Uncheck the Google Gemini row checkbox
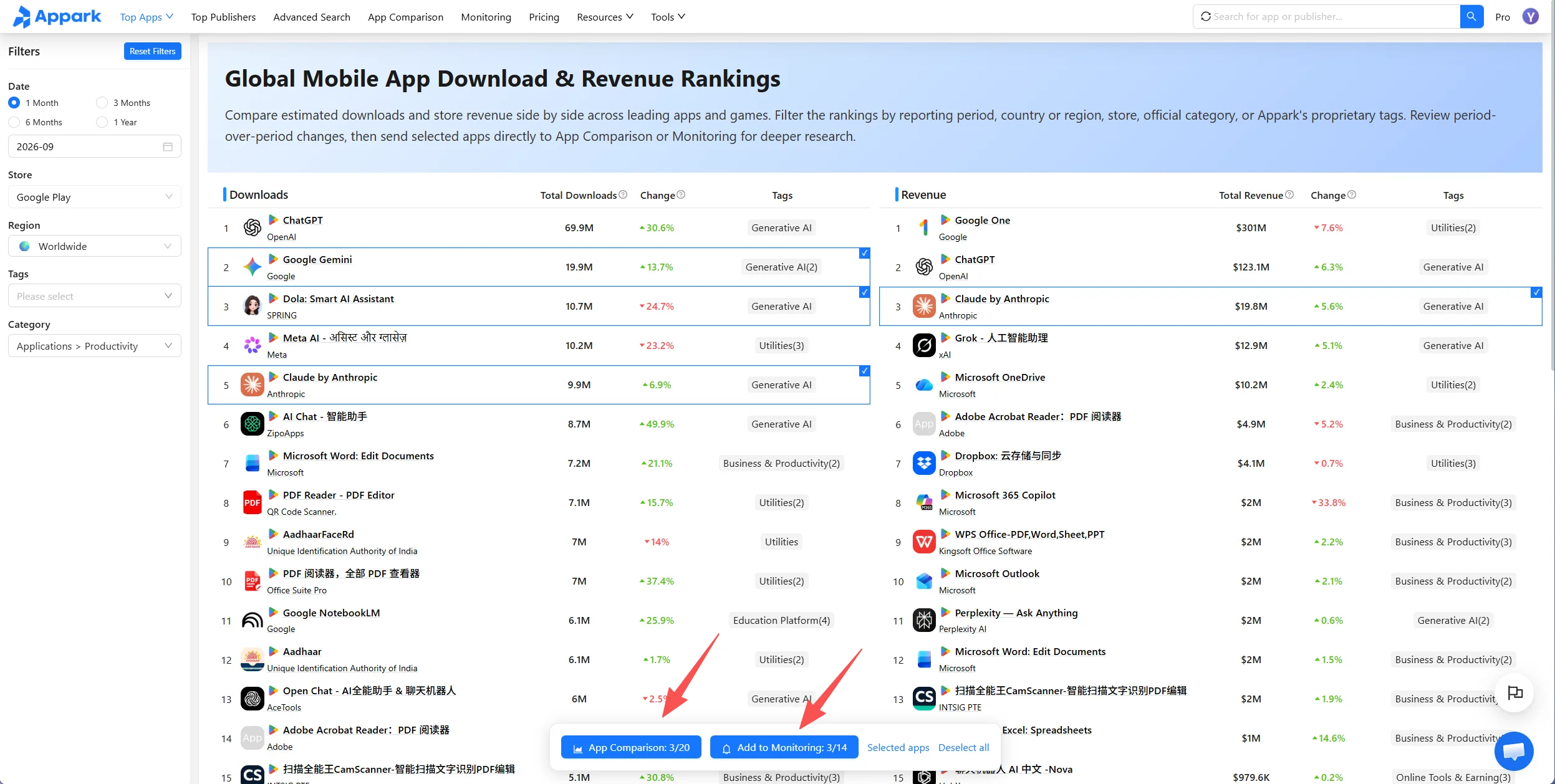Screen dimensions: 1555x784 coord(864,253)
